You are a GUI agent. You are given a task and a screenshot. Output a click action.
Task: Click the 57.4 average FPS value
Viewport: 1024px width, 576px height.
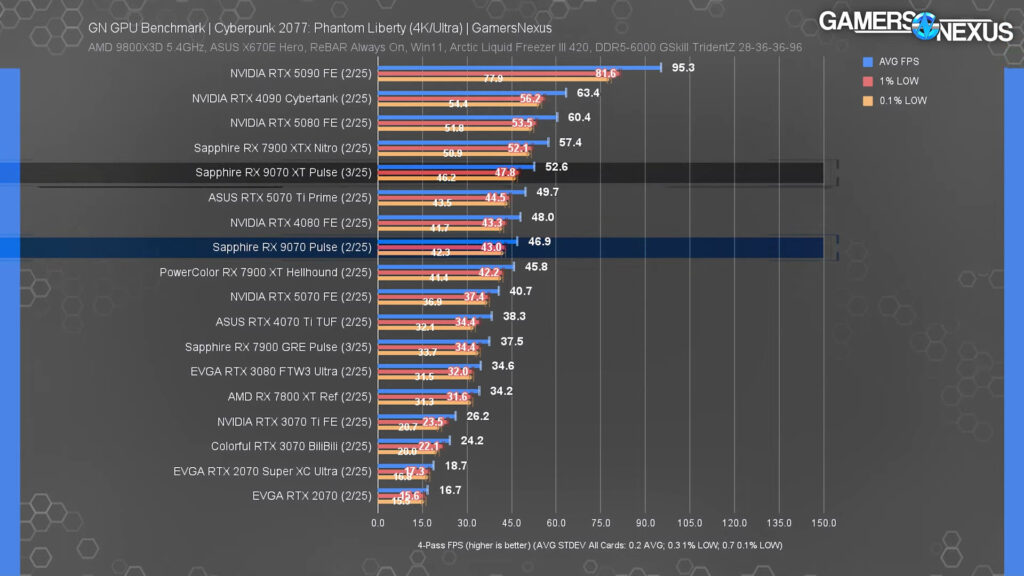570,142
